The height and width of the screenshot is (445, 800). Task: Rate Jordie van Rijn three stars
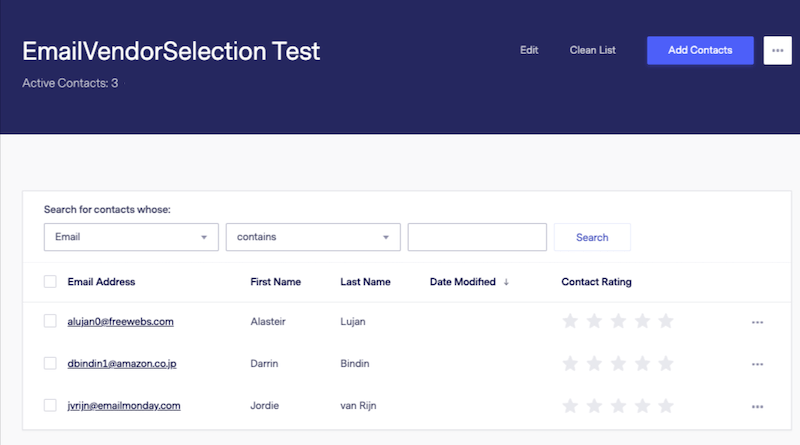[618, 406]
